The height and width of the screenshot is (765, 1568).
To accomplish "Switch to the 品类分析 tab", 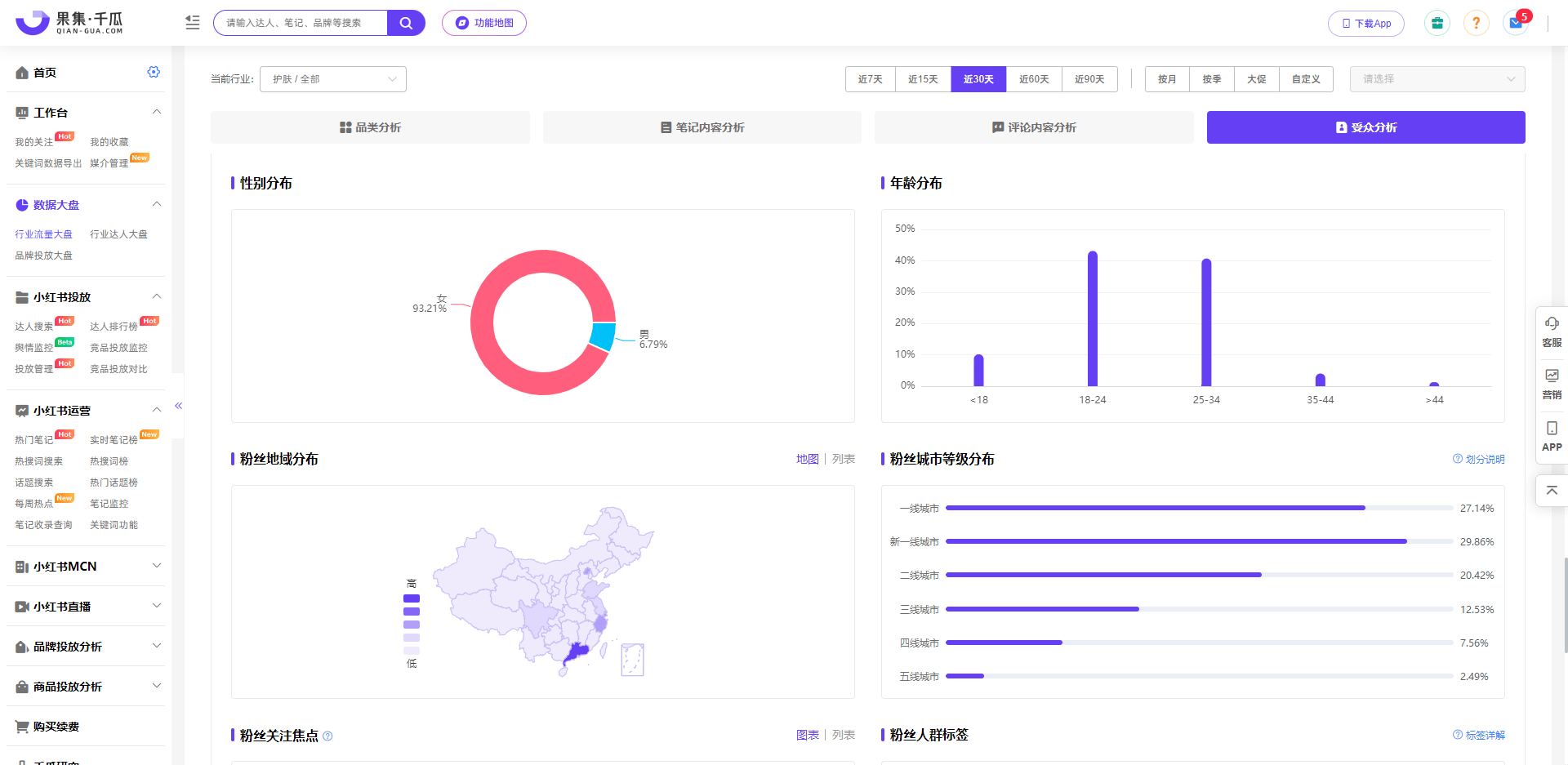I will pyautogui.click(x=370, y=127).
